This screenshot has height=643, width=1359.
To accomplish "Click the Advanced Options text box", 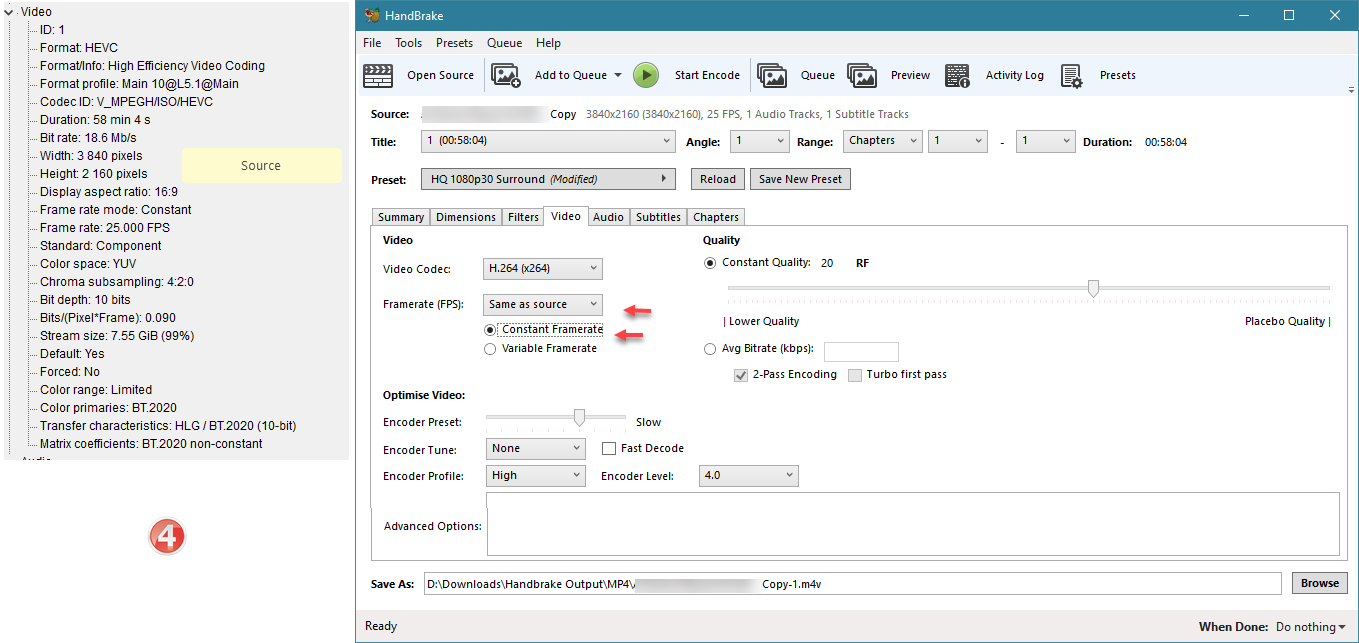I will coord(913,524).
